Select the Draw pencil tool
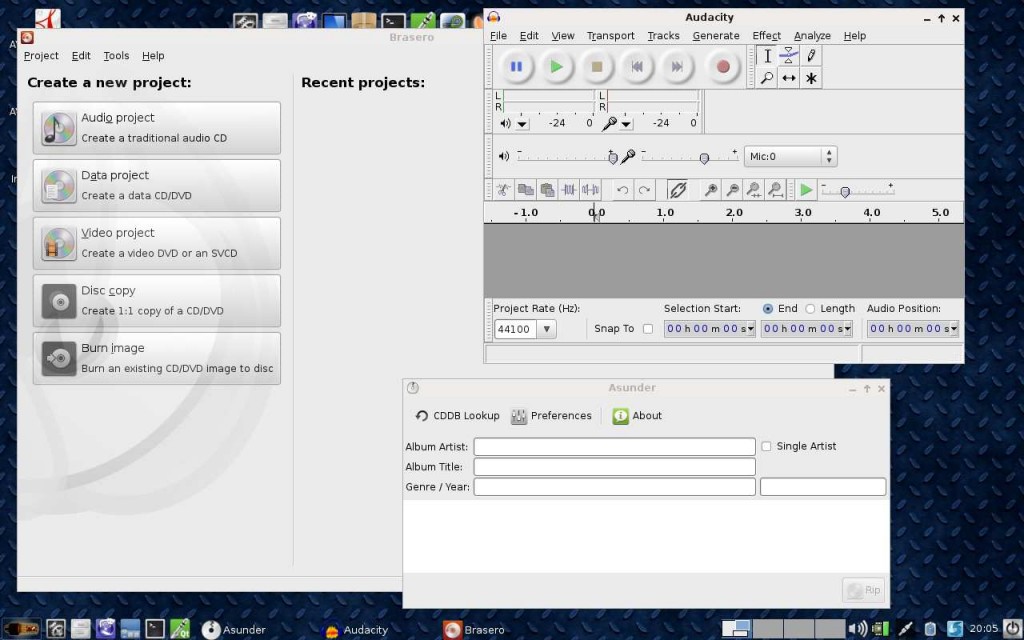The image size is (1024, 640). coord(811,56)
